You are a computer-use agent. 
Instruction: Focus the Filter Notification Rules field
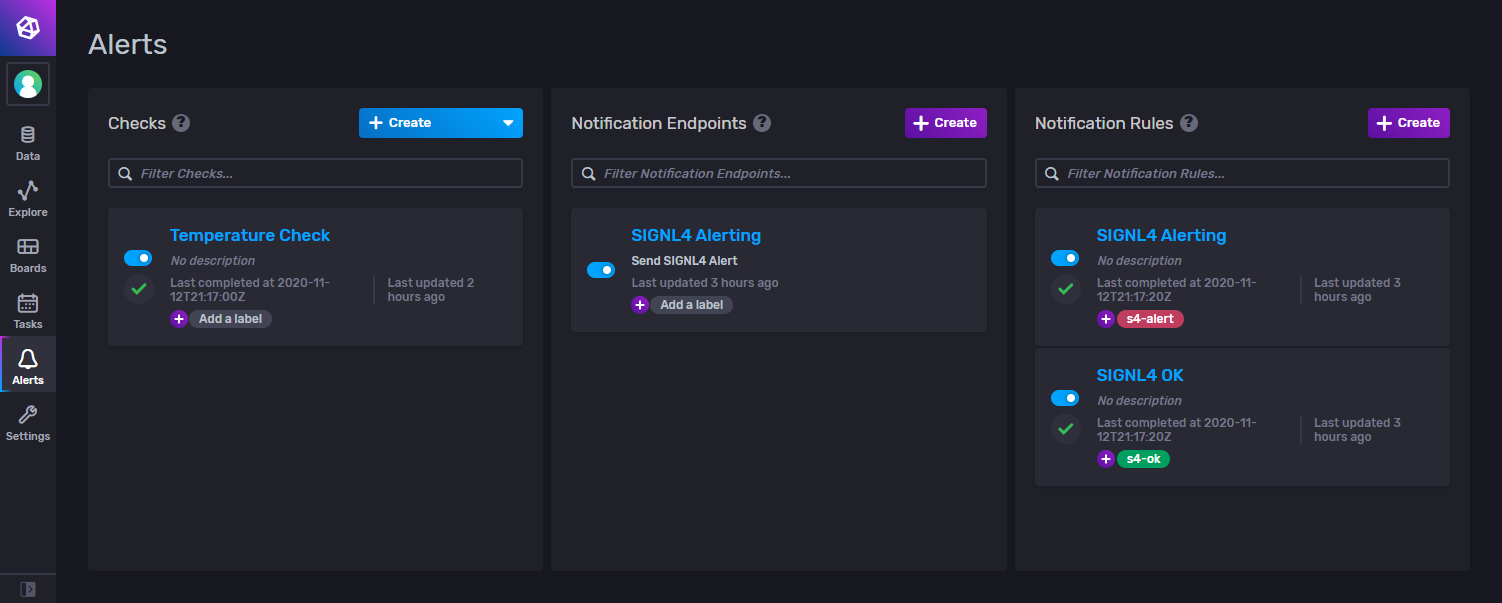pyautogui.click(x=1242, y=173)
